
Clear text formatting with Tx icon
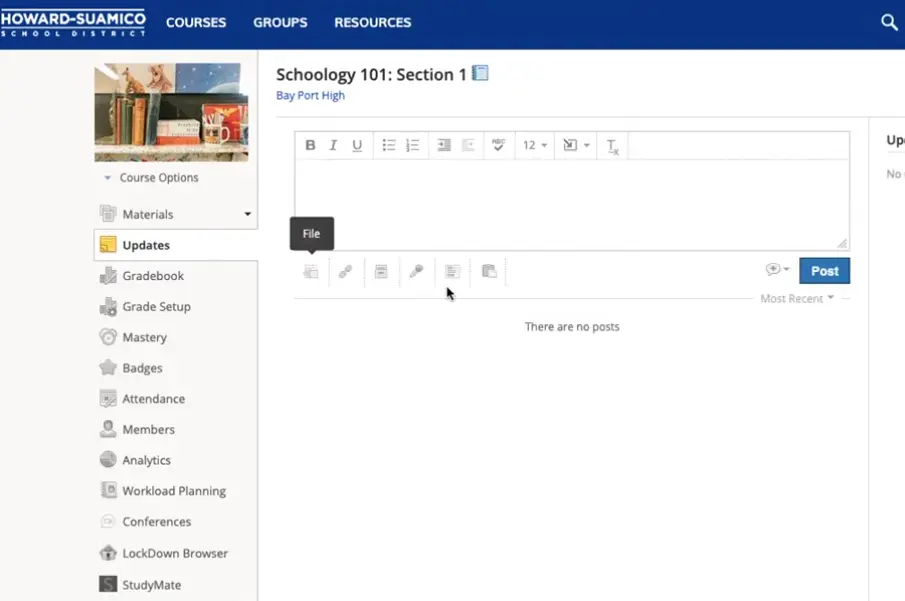pyautogui.click(x=612, y=147)
